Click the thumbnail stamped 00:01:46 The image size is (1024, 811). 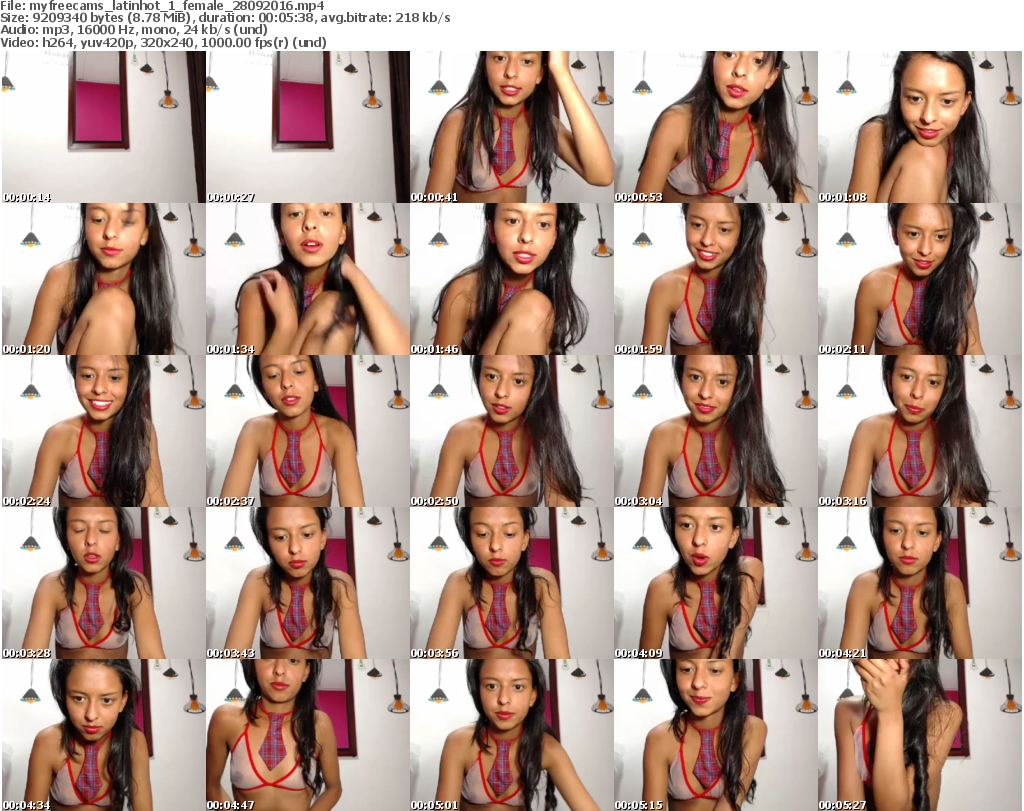(512, 279)
